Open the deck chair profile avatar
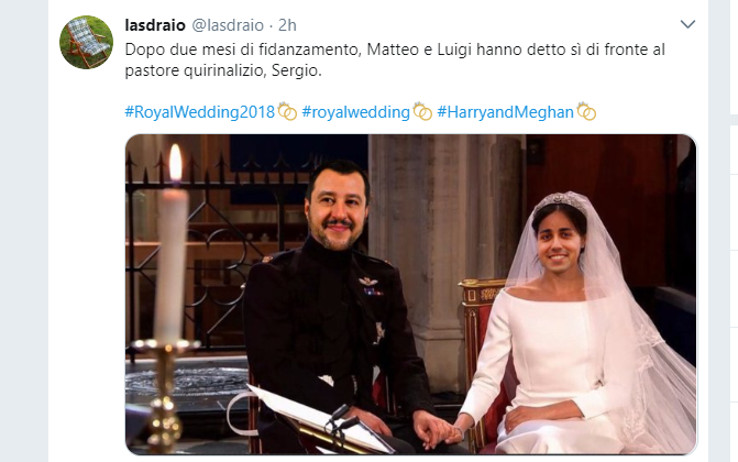This screenshot has width=738, height=462. (x=86, y=42)
